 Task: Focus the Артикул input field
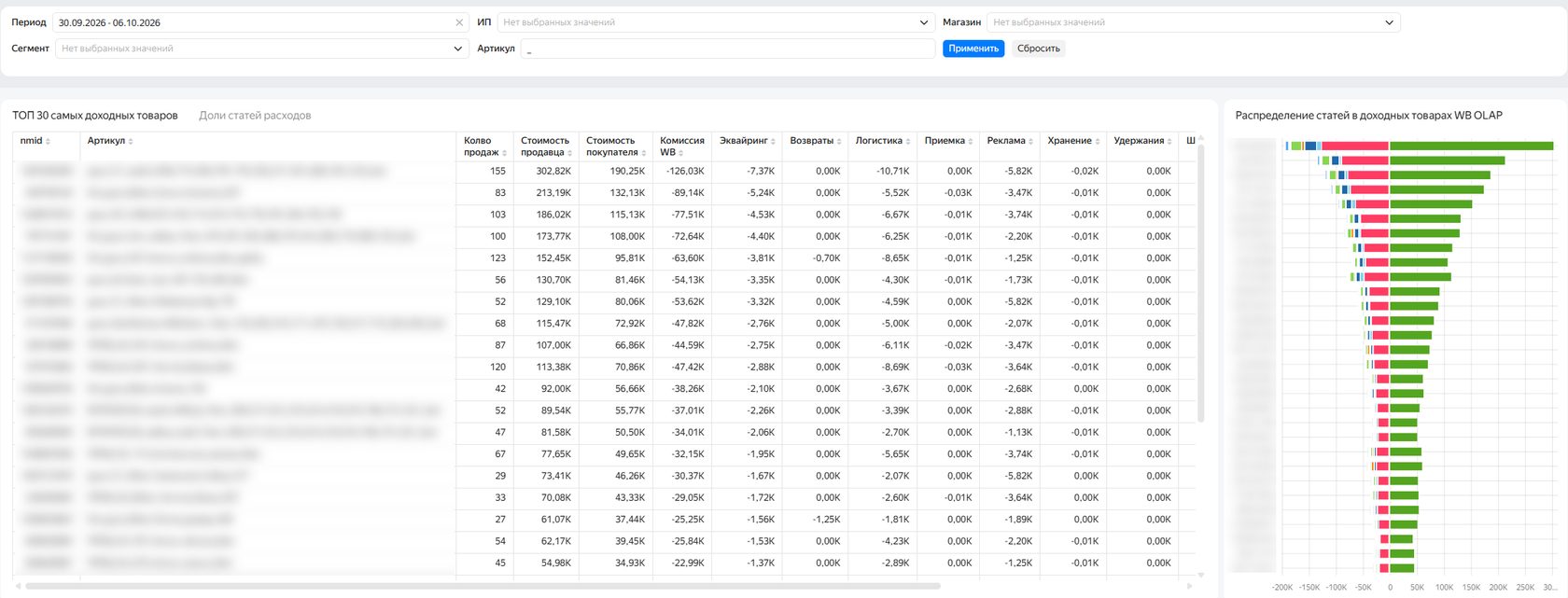(728, 49)
